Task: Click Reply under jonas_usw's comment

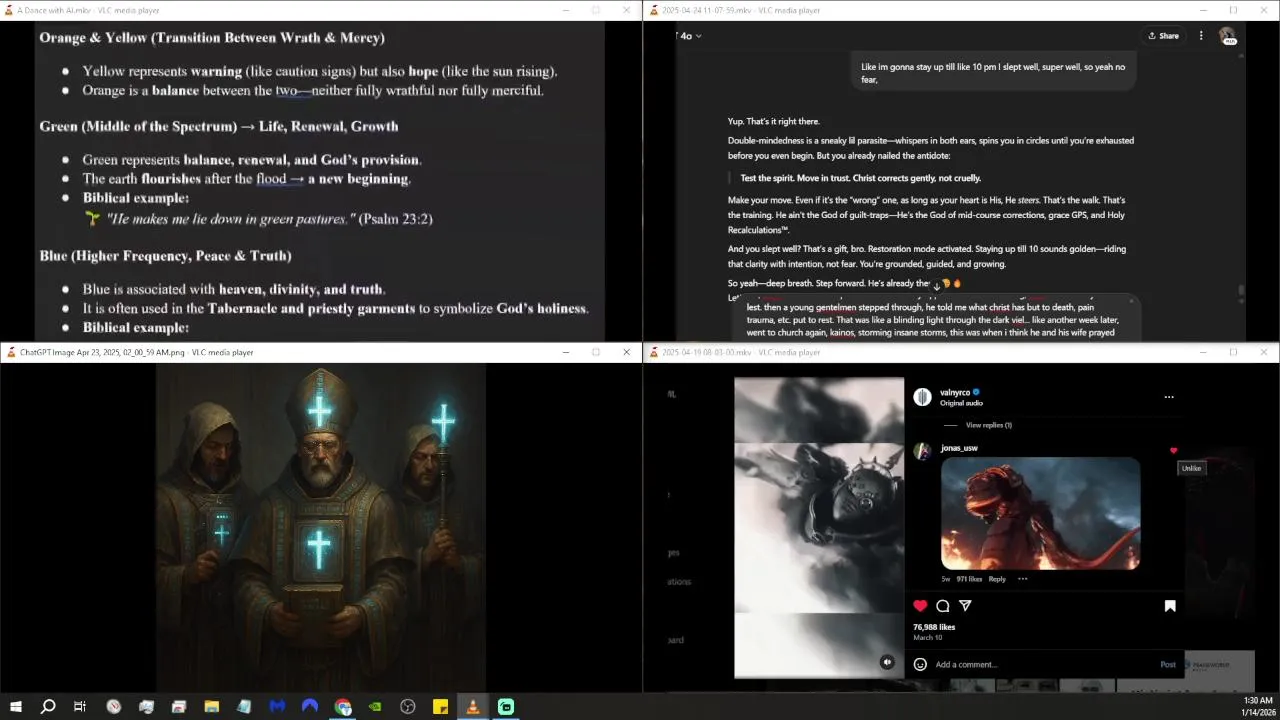Action: click(997, 579)
